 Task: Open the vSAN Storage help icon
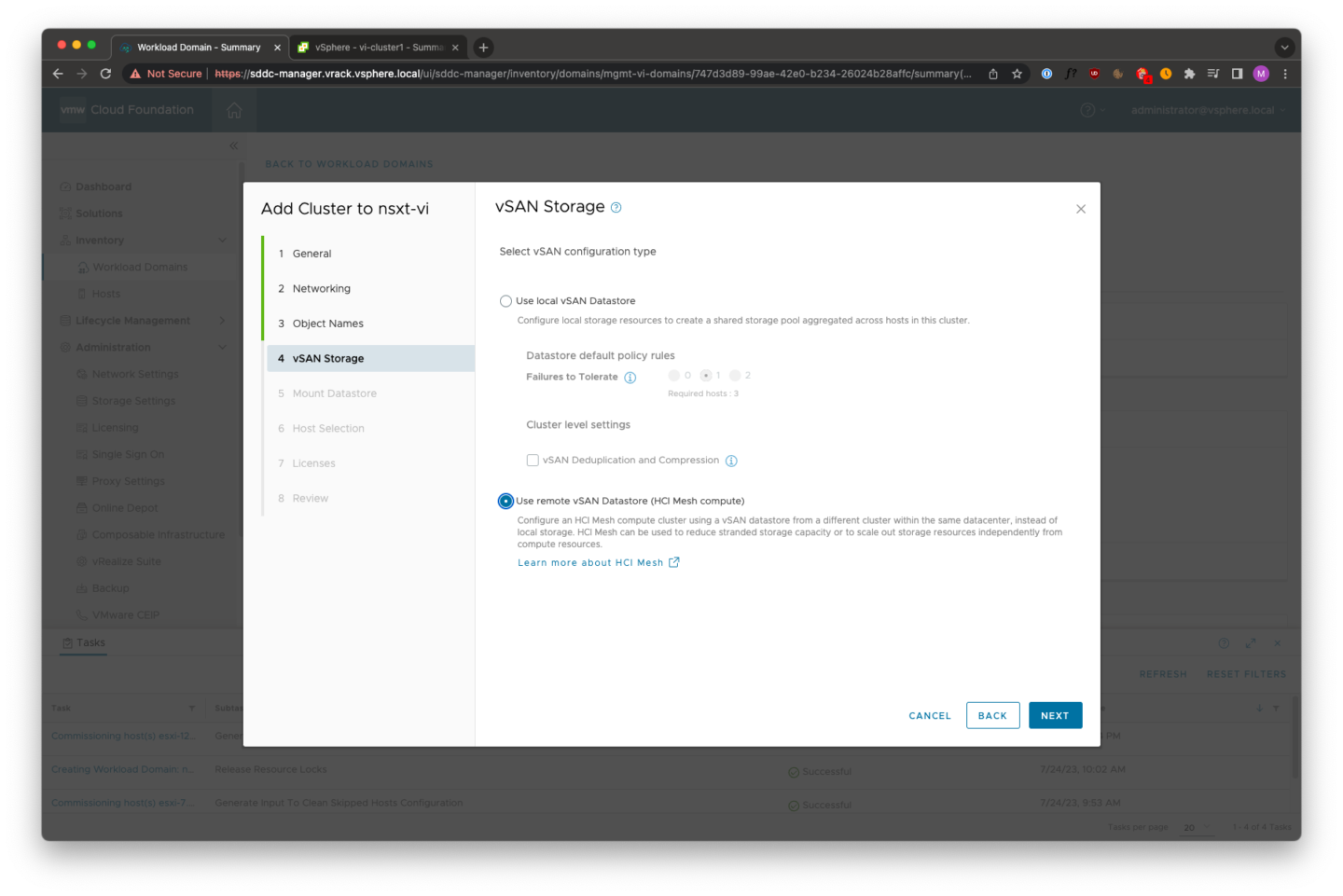615,207
